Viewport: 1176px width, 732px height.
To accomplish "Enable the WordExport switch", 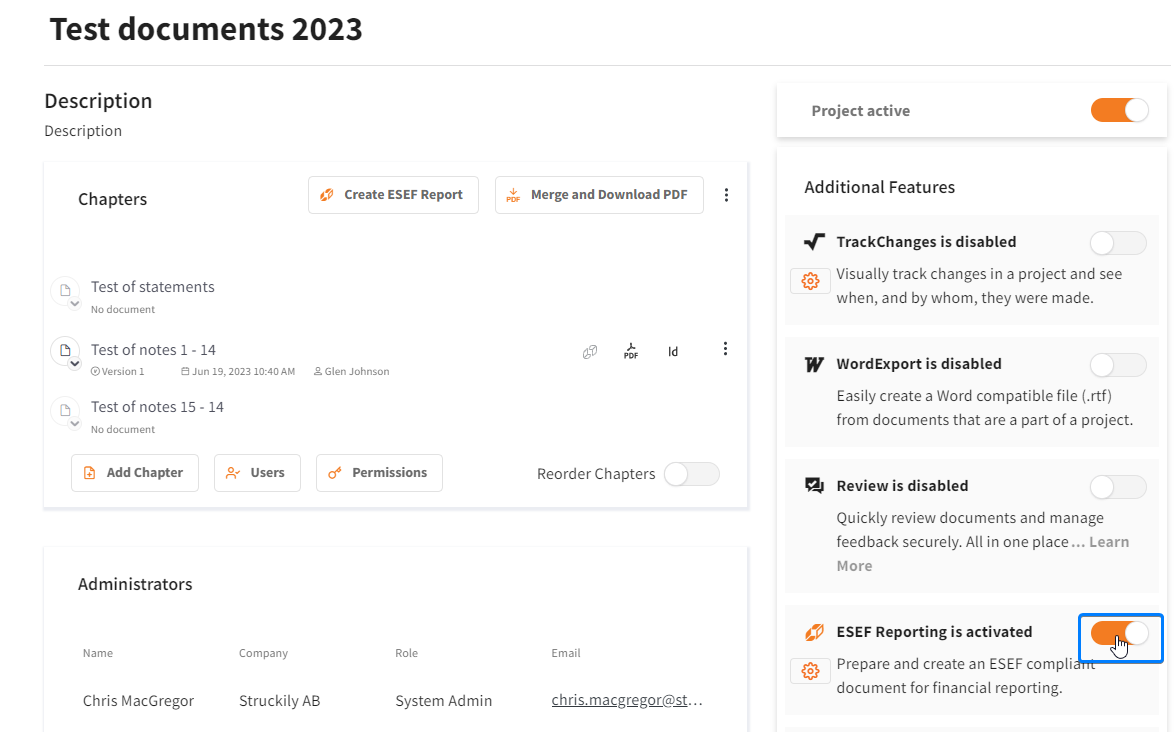I will click(x=1118, y=365).
